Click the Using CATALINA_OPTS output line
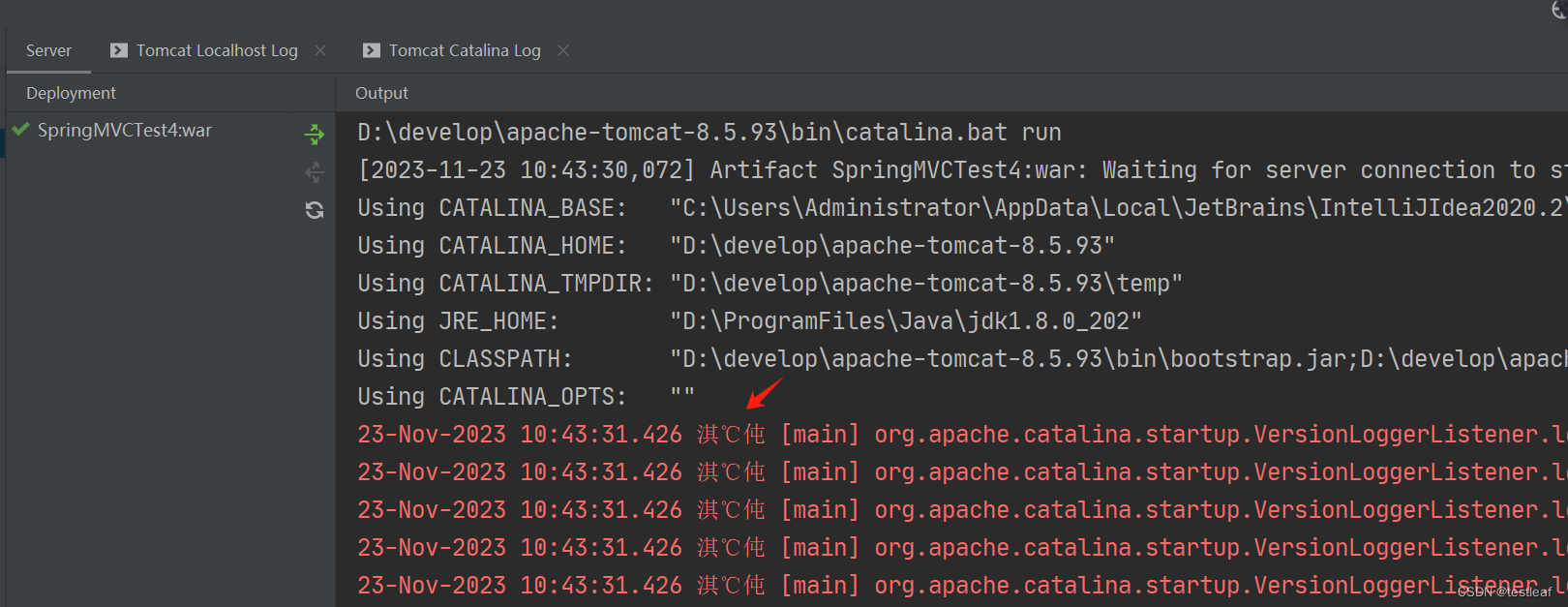The height and width of the screenshot is (607, 1568). point(526,397)
